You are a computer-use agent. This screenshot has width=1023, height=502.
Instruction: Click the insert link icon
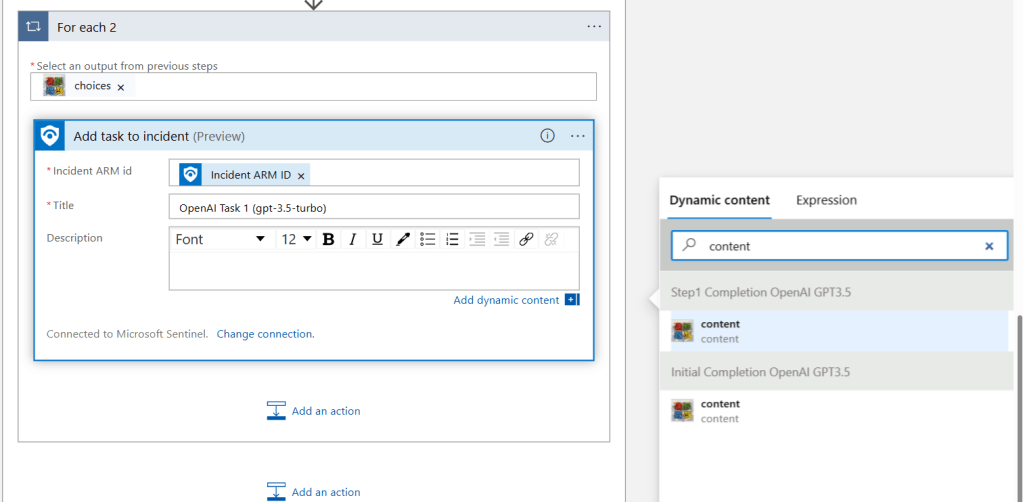tap(526, 239)
